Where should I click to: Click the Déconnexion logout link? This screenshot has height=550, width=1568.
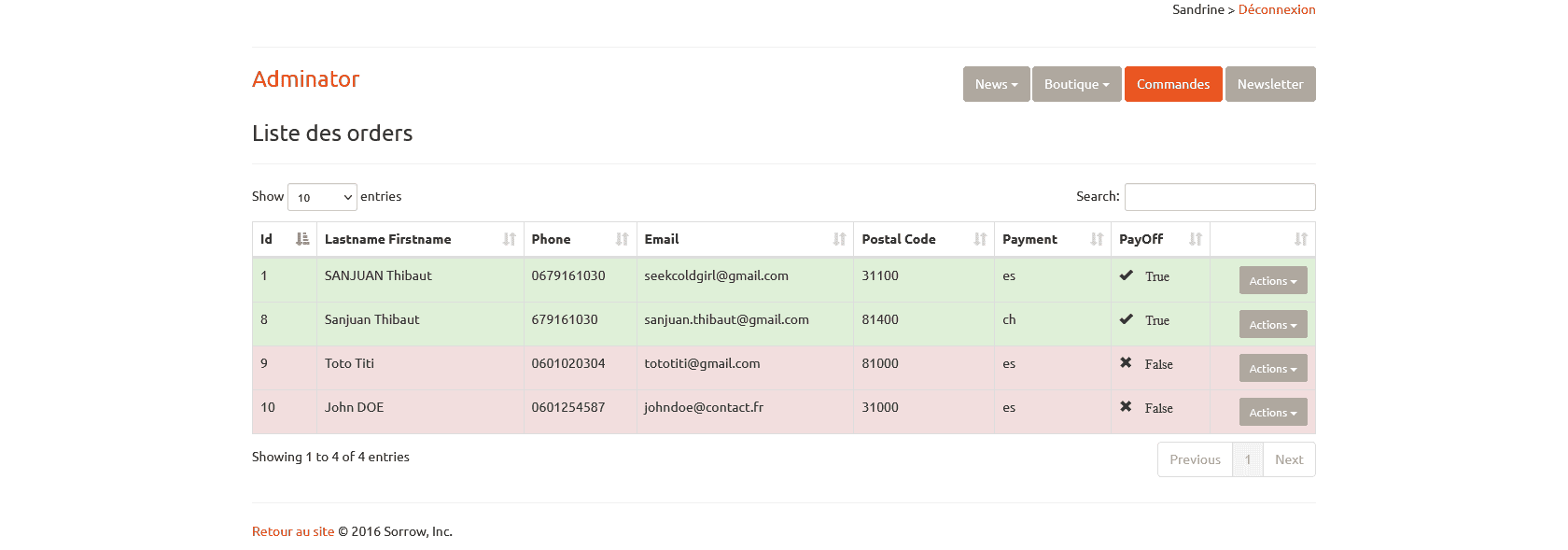pos(1277,9)
